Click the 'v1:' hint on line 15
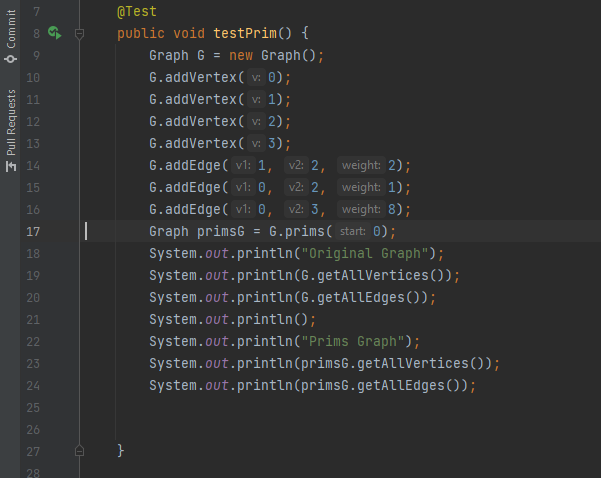Screen dimensions: 601x478 (243, 188)
